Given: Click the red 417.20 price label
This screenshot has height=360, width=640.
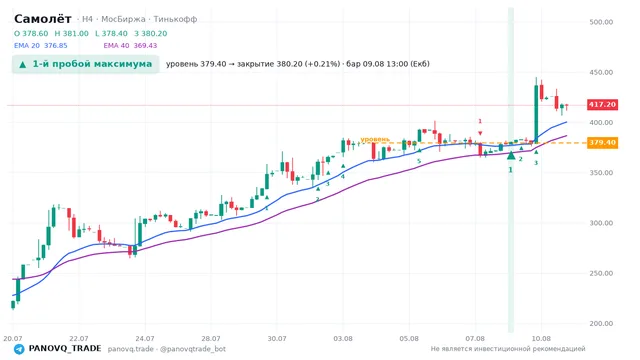Looking at the screenshot, I should point(602,104).
